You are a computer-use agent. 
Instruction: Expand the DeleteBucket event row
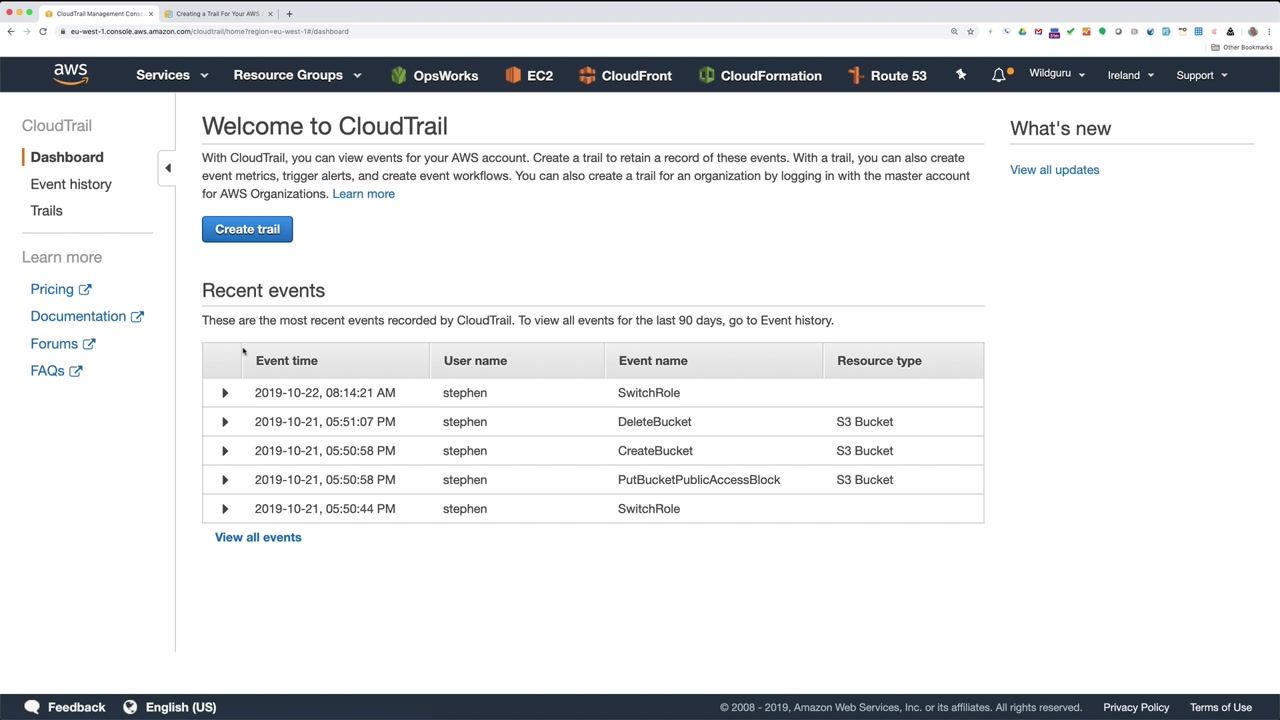click(225, 422)
